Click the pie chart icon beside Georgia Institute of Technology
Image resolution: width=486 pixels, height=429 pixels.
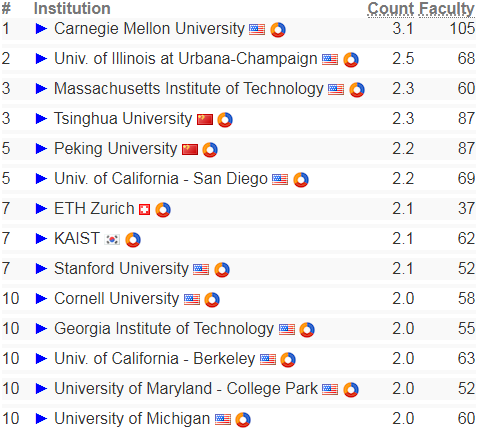pos(307,330)
